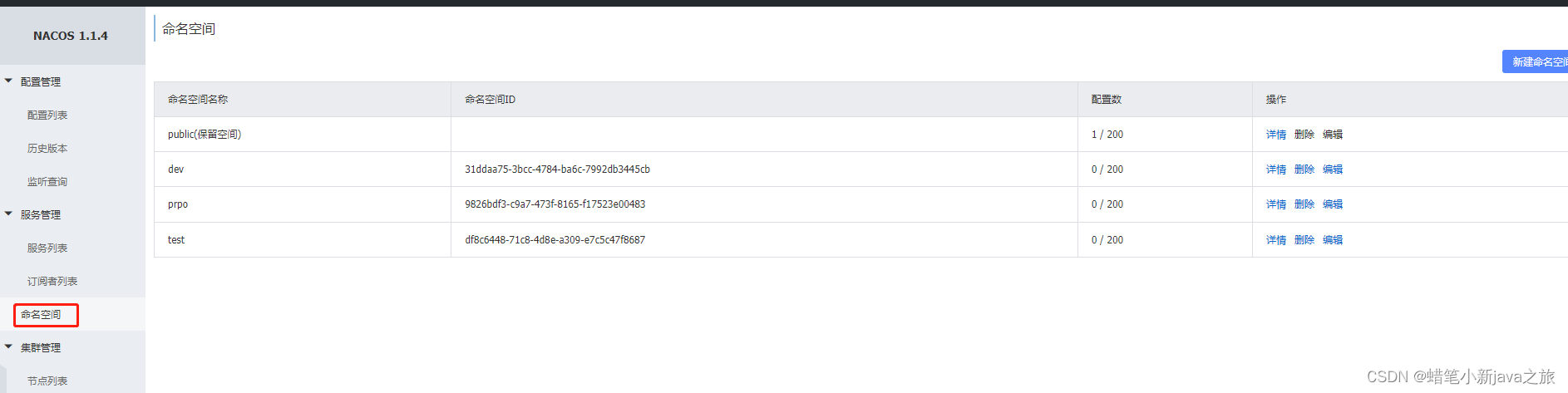Viewport: 1568px width, 393px height.
Task: View 详情 for dev namespace
Action: tap(1276, 169)
